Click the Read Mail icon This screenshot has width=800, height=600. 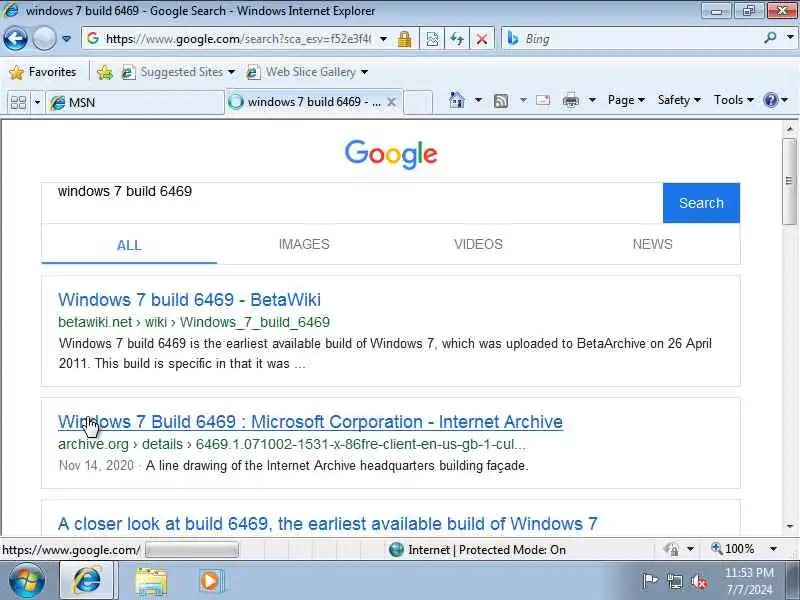[543, 100]
